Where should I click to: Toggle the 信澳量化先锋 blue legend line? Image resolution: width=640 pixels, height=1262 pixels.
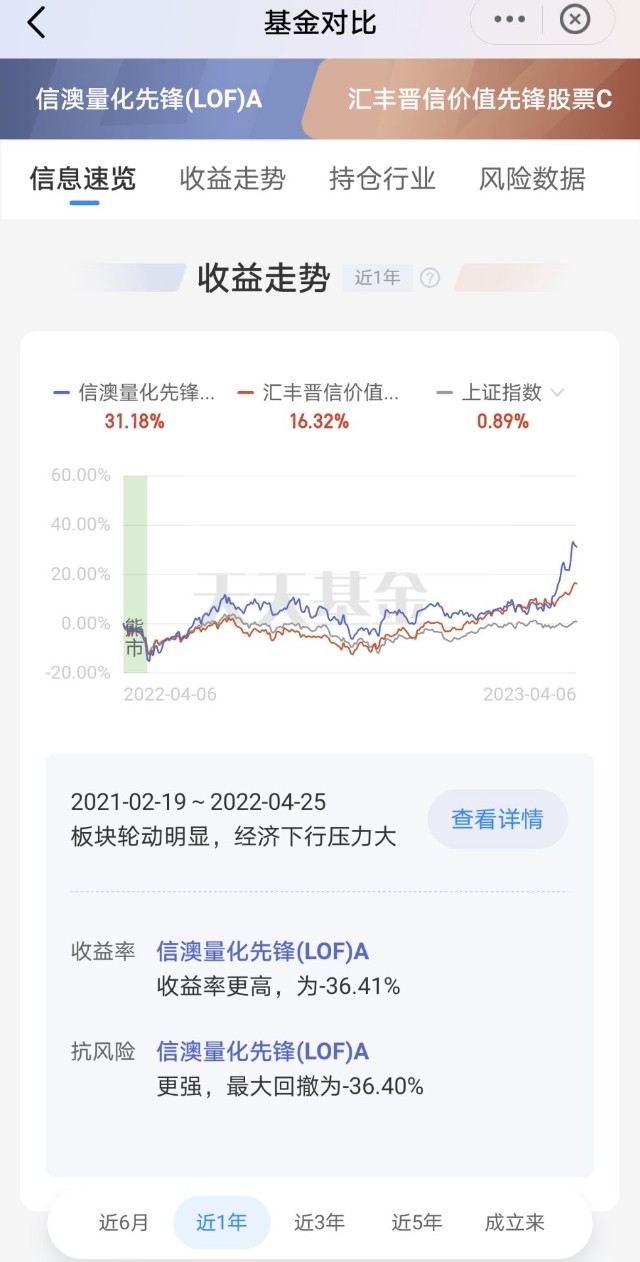[134, 393]
